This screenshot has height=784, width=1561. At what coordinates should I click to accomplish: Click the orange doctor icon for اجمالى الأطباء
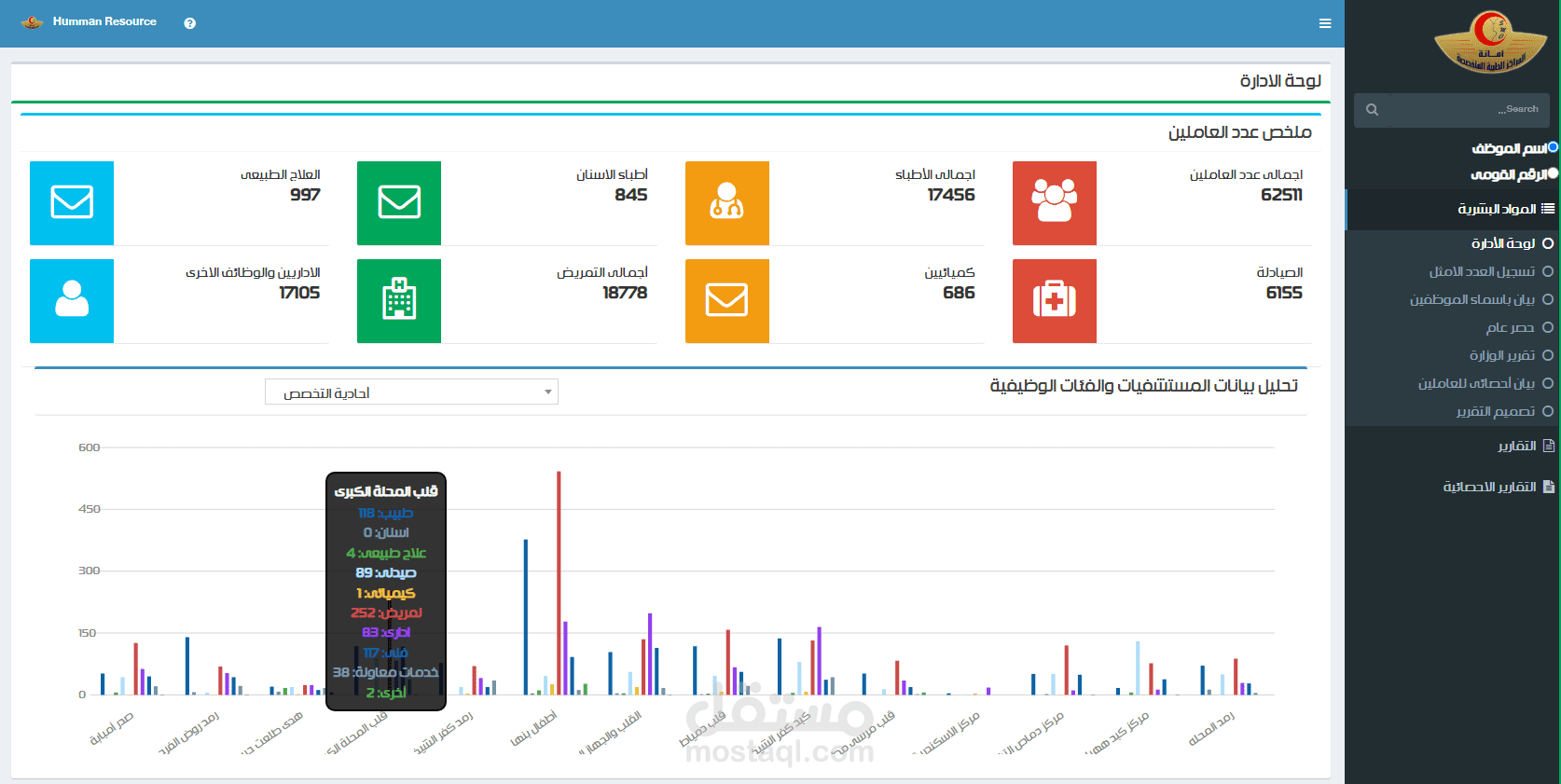[727, 203]
